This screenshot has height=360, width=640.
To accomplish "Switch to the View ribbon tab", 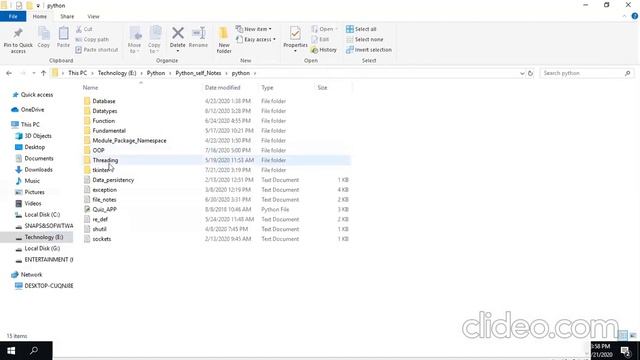I will pyautogui.click(x=93, y=16).
